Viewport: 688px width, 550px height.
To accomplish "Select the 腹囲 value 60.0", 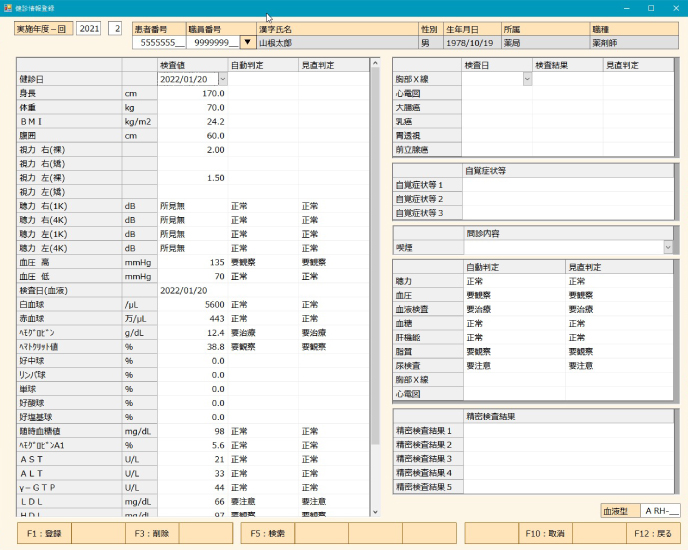I will click(193, 136).
